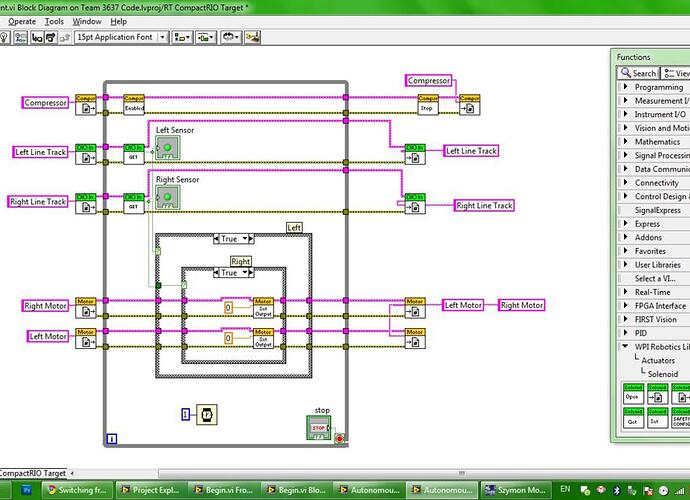
Task: Open Szymon Mo... taskbar window
Action: (x=516, y=490)
